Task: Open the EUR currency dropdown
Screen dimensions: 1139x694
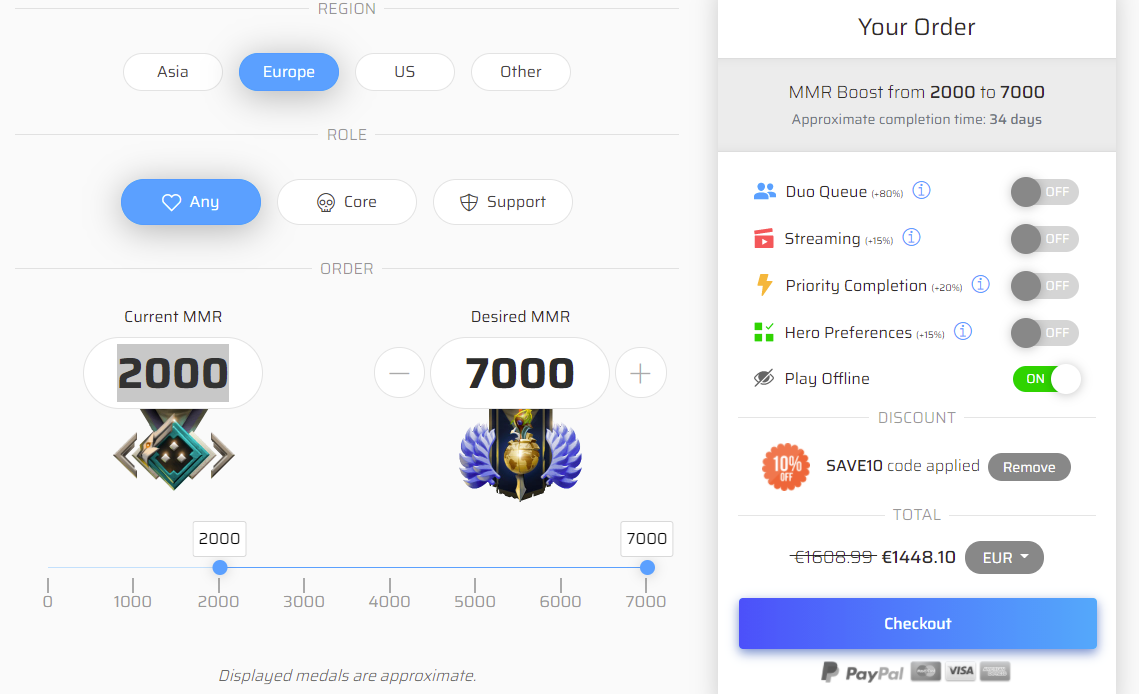Action: (1004, 557)
